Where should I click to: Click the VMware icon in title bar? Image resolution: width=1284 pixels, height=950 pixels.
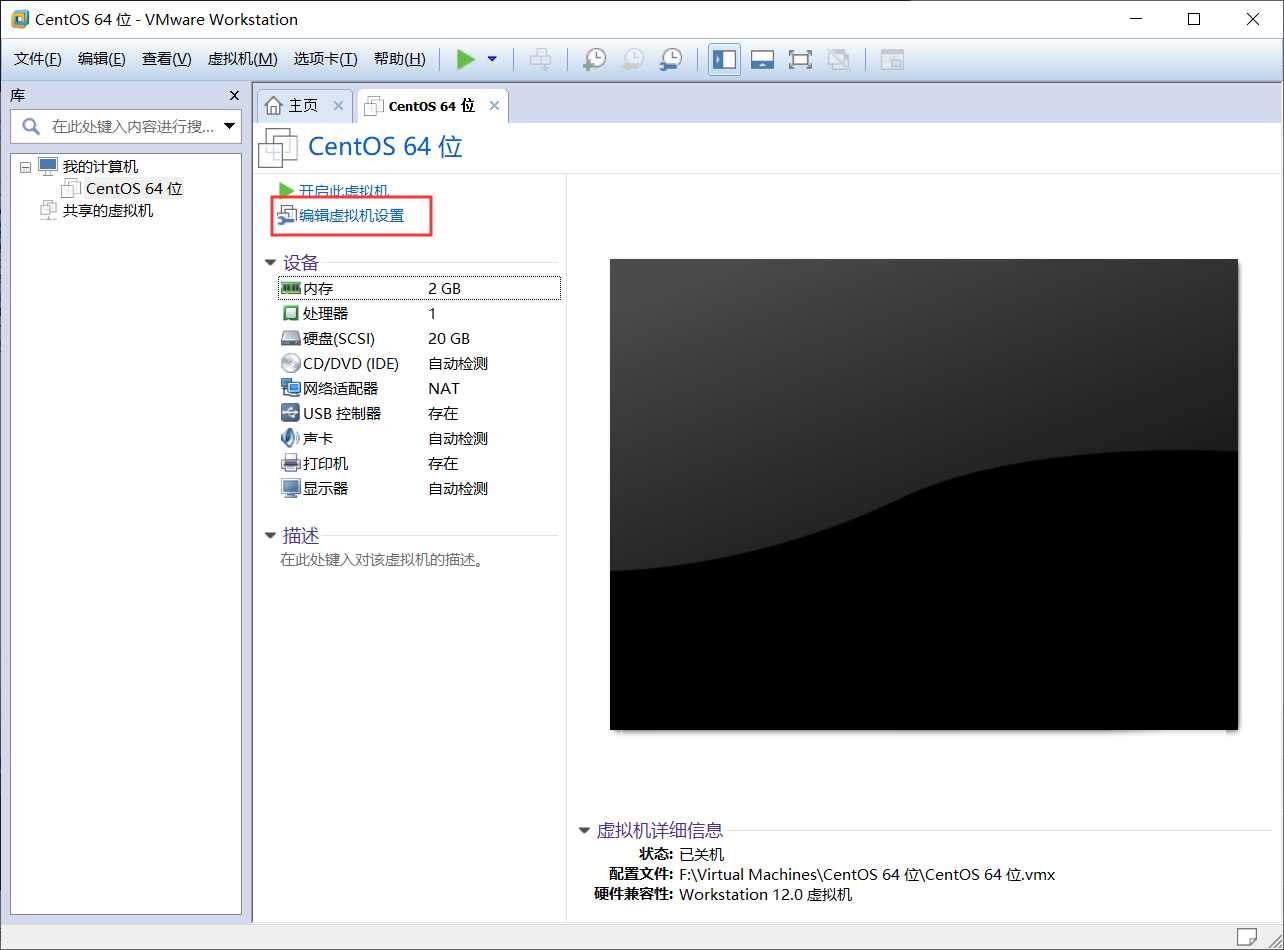point(19,19)
